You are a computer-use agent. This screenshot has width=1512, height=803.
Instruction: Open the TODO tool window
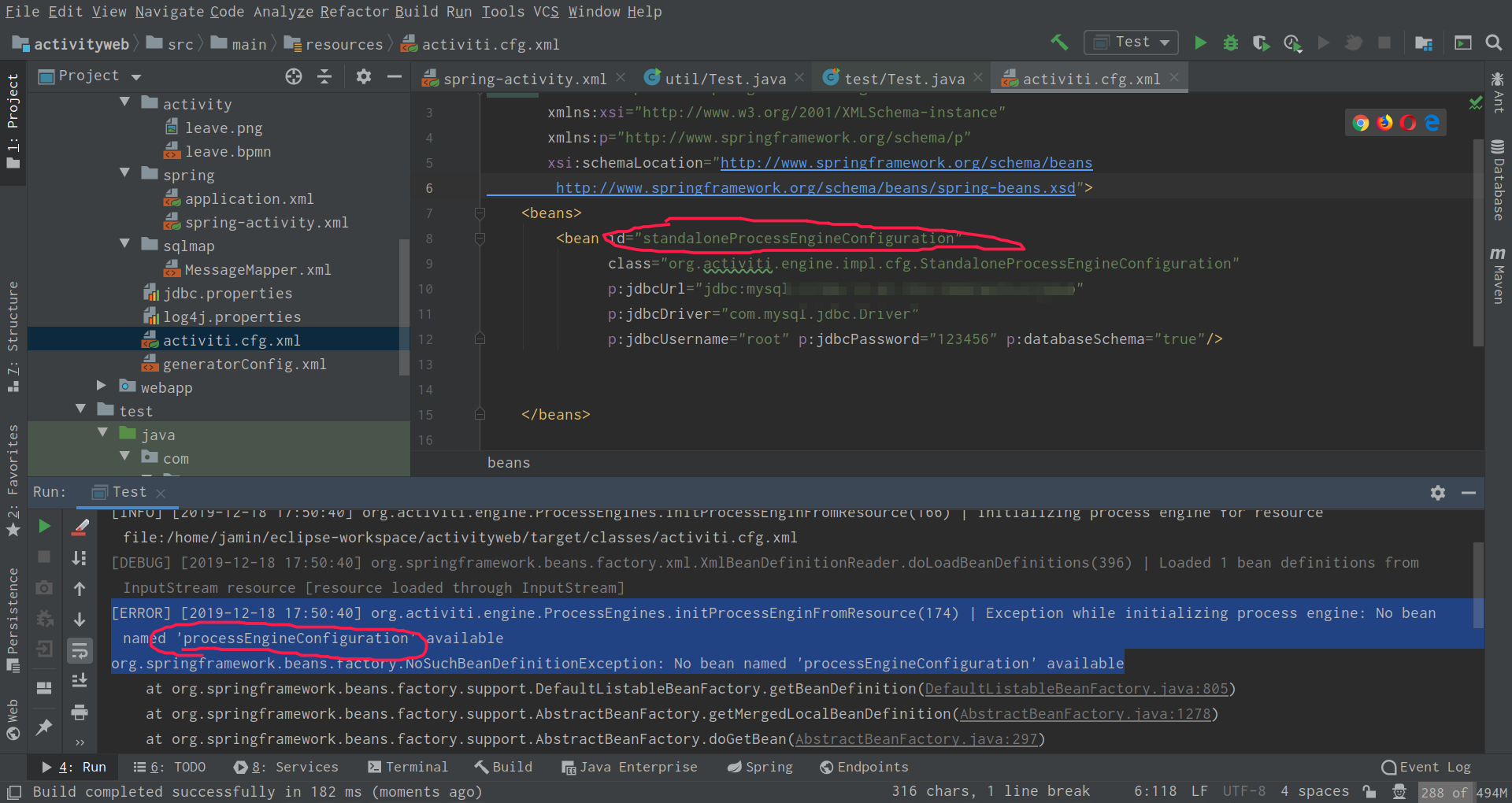(170, 767)
